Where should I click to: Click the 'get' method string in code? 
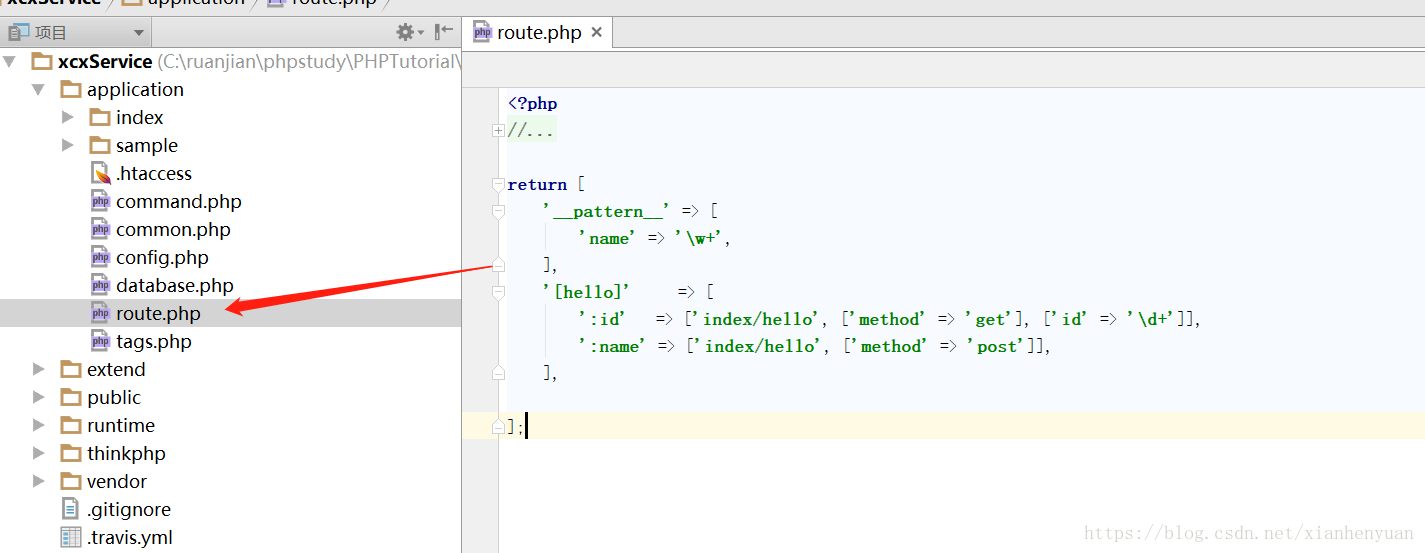[992, 319]
